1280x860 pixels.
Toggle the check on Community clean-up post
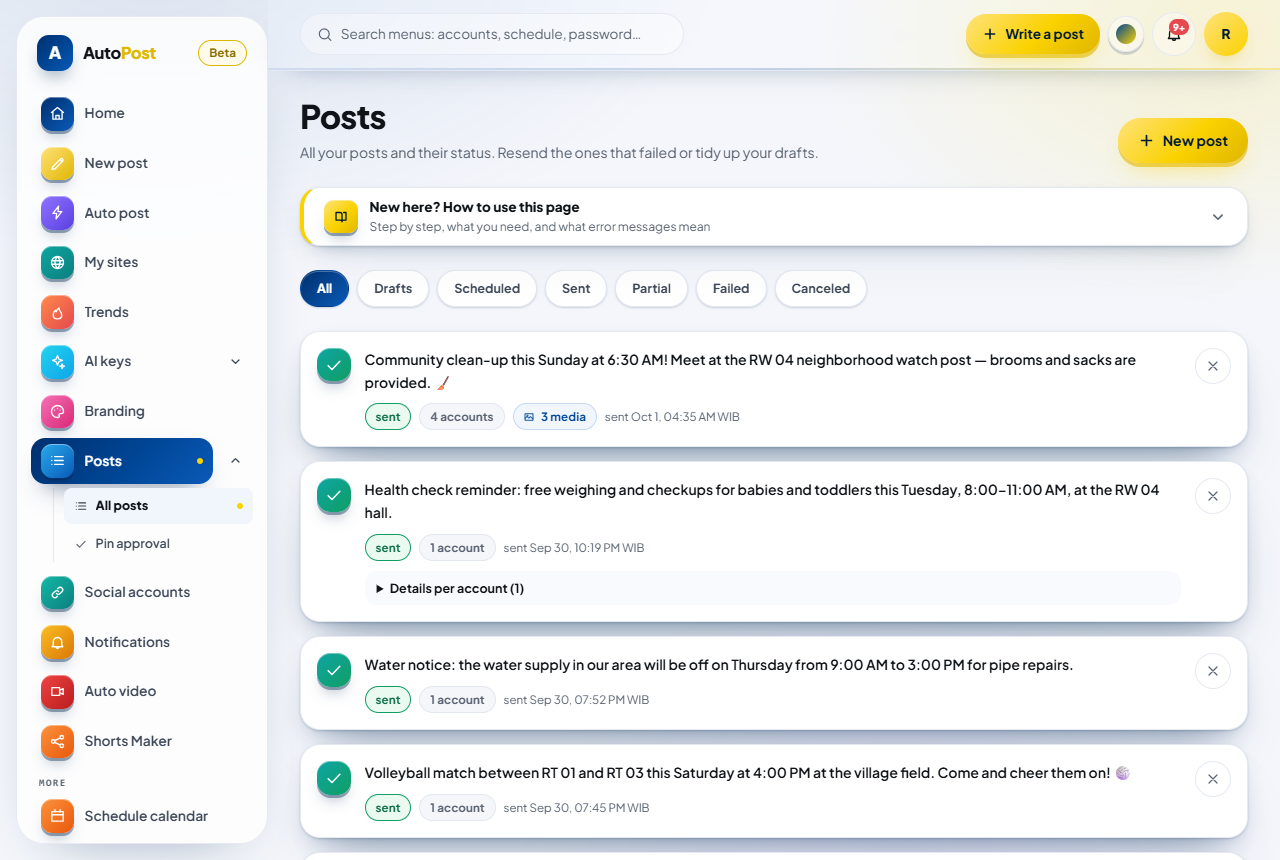point(334,365)
